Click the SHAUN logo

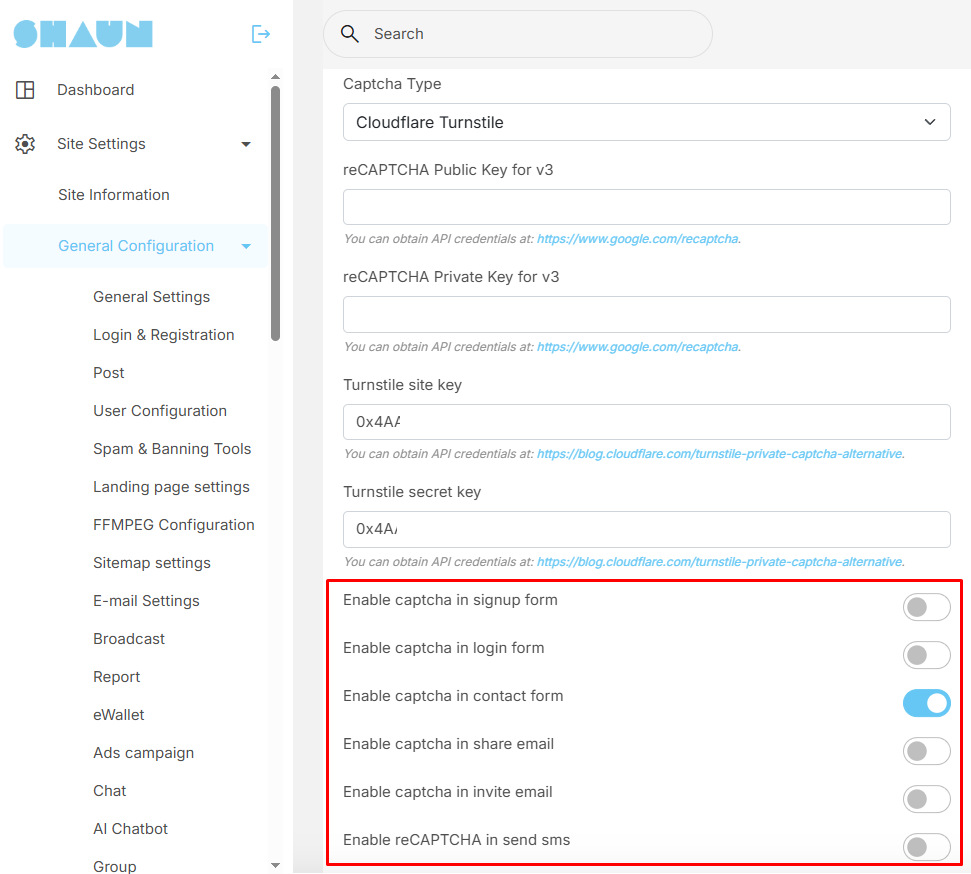[x=83, y=34]
